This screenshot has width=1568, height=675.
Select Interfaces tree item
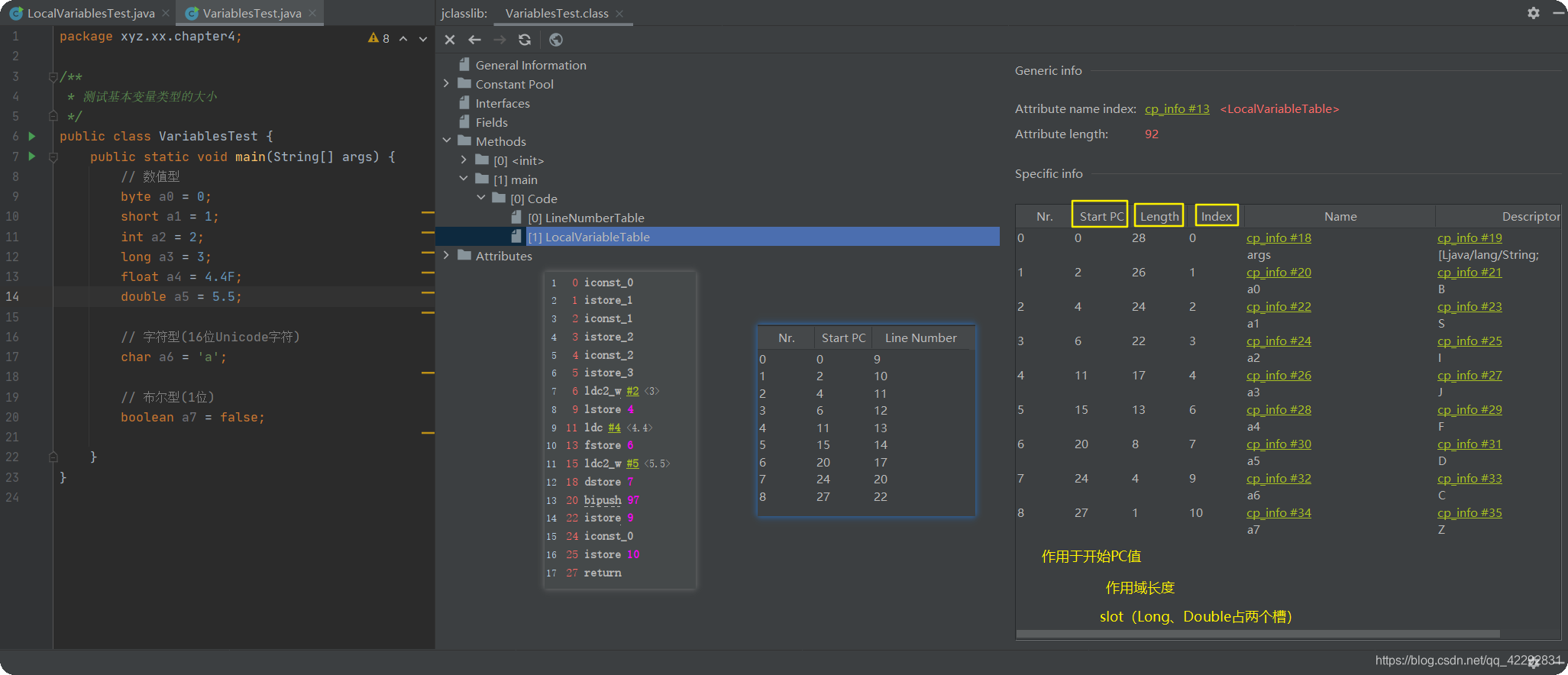click(x=503, y=103)
